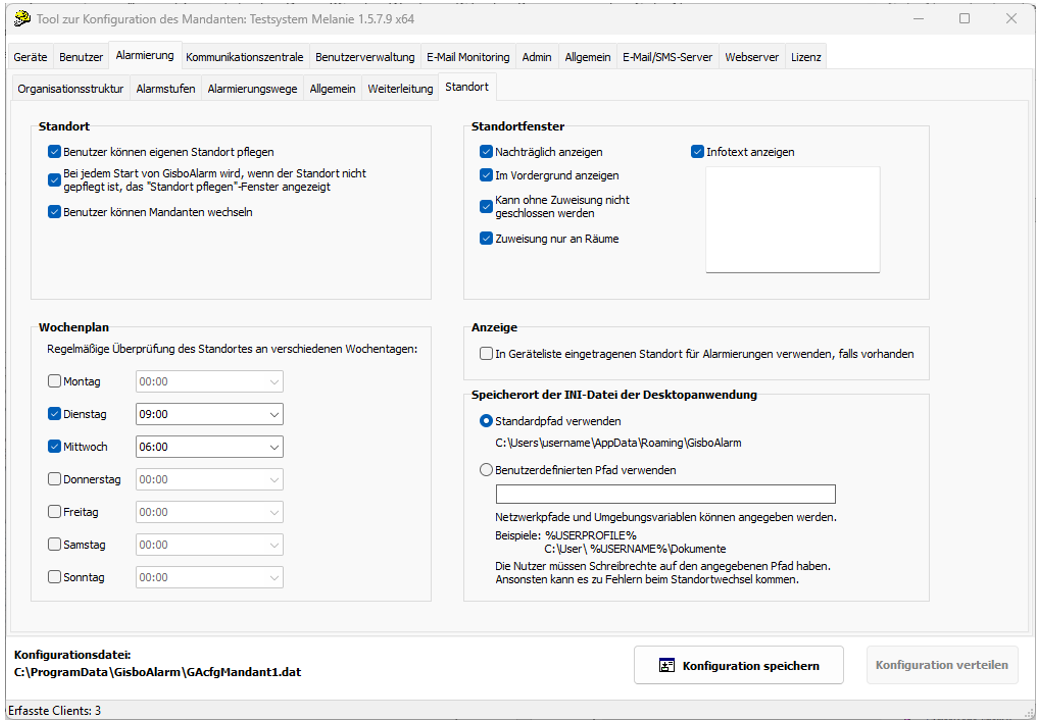Open the Allgemein sub-tab under Alarmierung
1040x725 pixels.
tap(332, 89)
